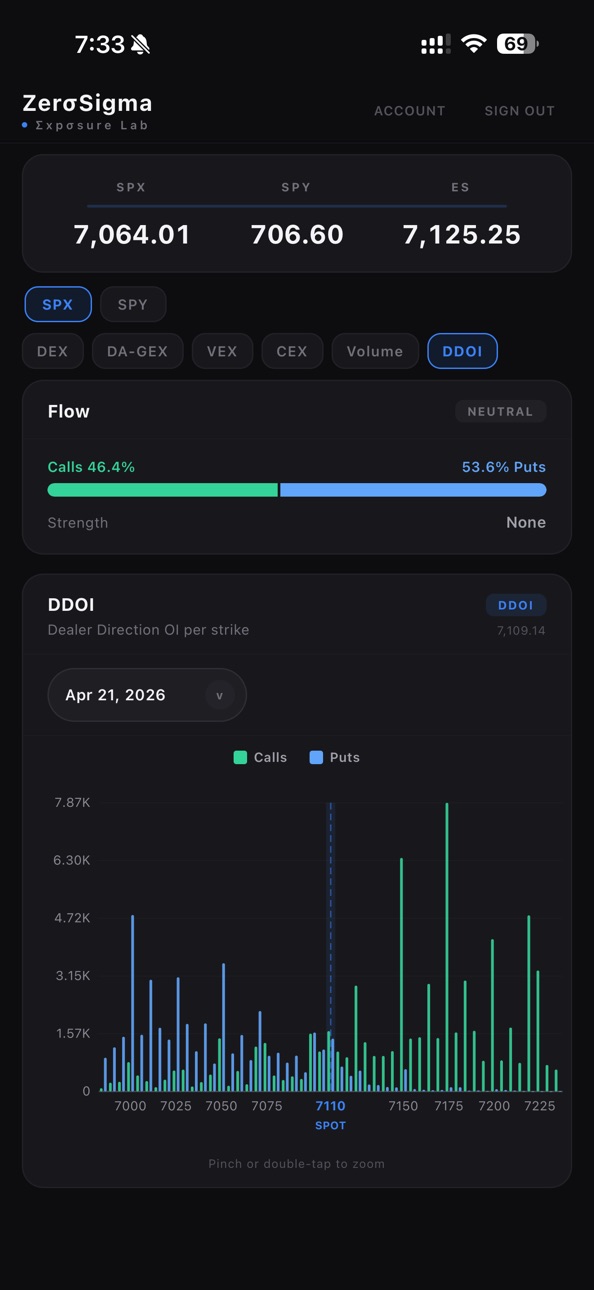Switch to the SPY ticker toggle
This screenshot has height=1290, width=594.
point(133,304)
